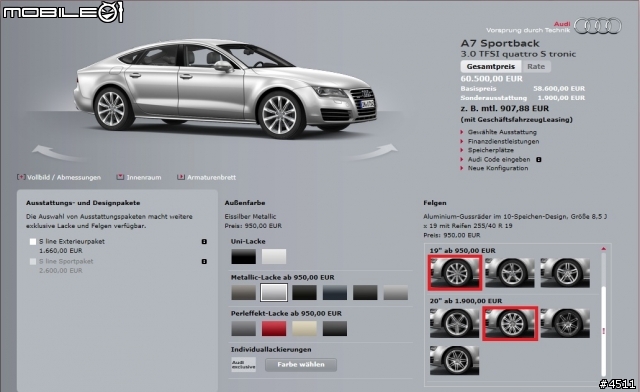640x392 pixels.
Task: Choose white Uni-Lack swatch
Action: (x=274, y=256)
